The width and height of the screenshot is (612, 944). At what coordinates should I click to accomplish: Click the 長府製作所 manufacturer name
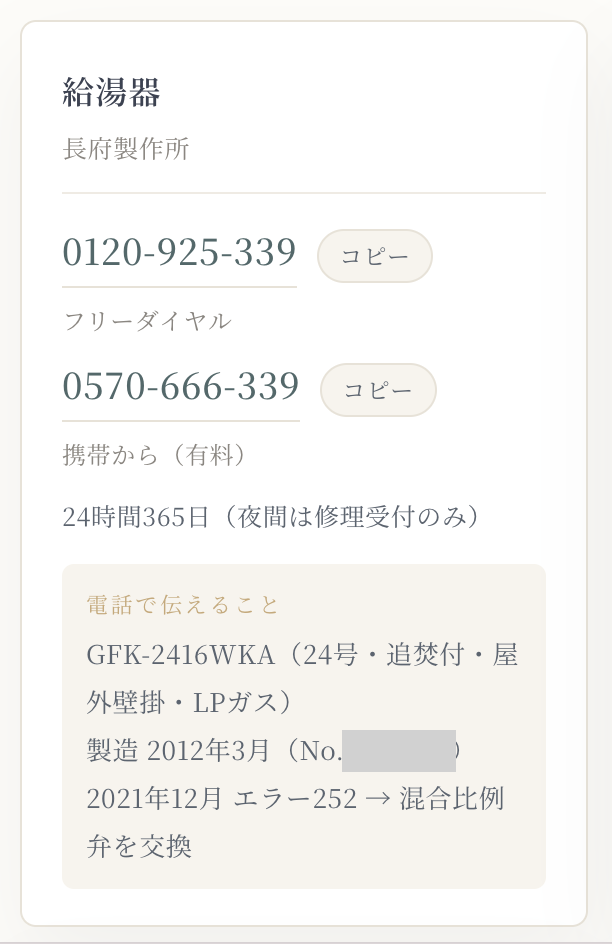coord(126,149)
